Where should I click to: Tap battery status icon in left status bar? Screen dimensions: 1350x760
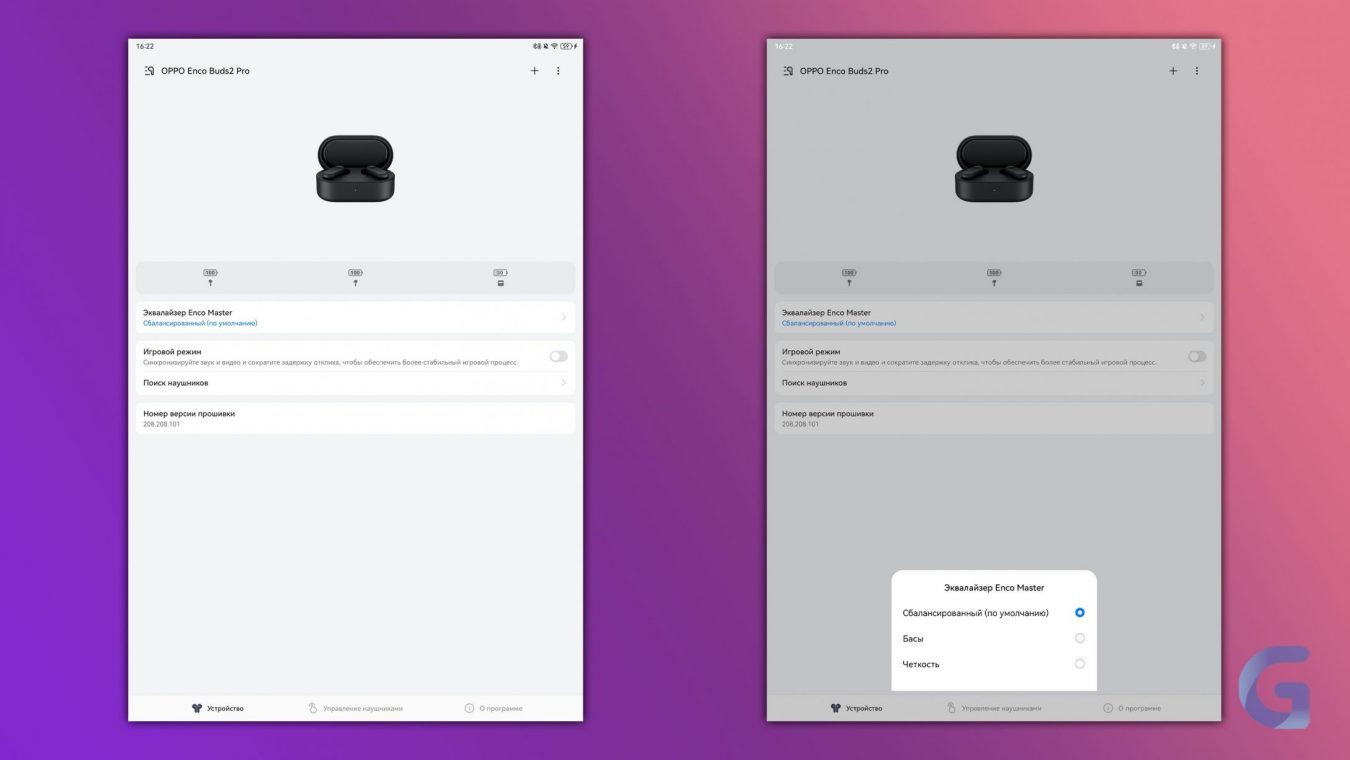click(568, 46)
